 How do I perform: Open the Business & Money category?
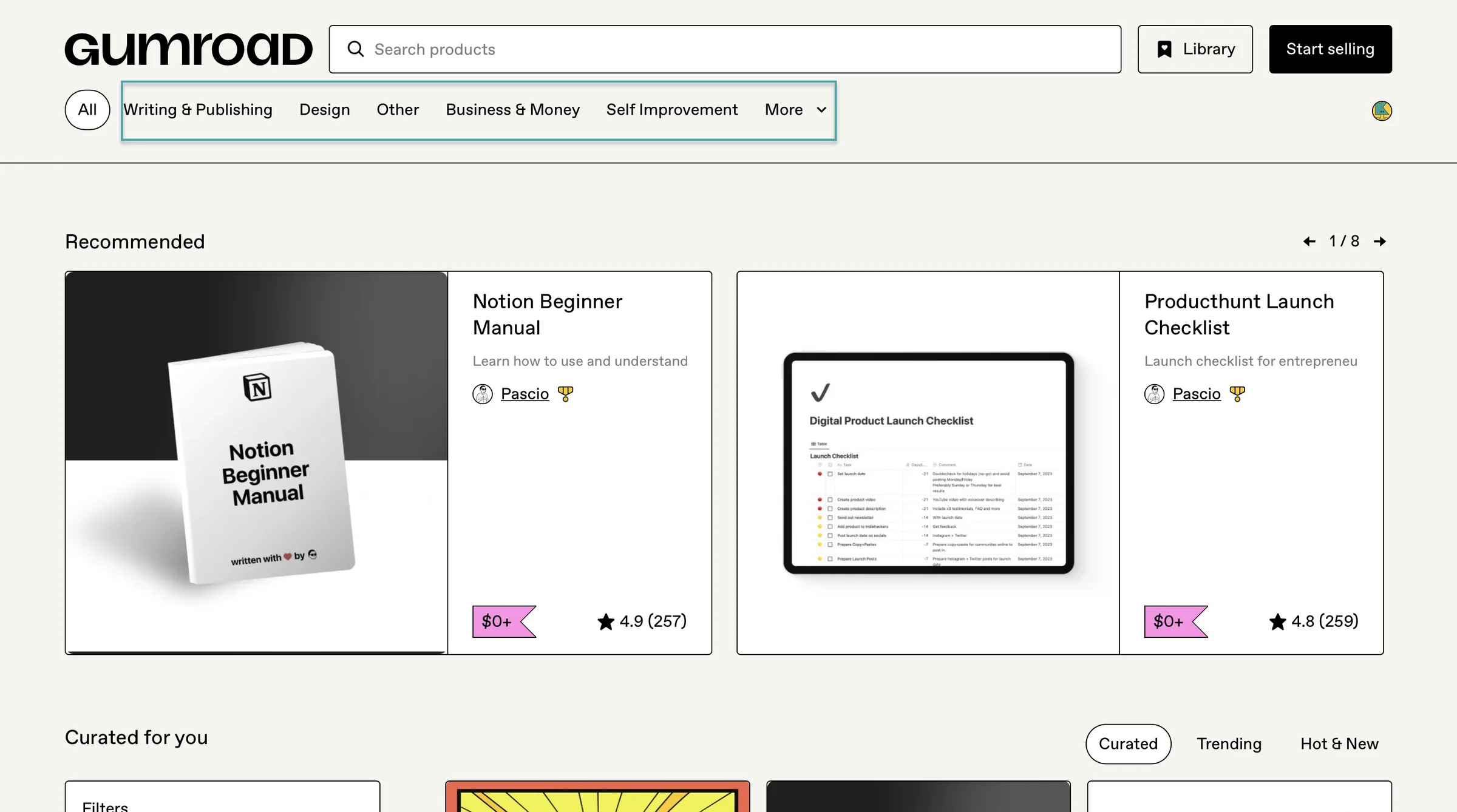tap(512, 110)
